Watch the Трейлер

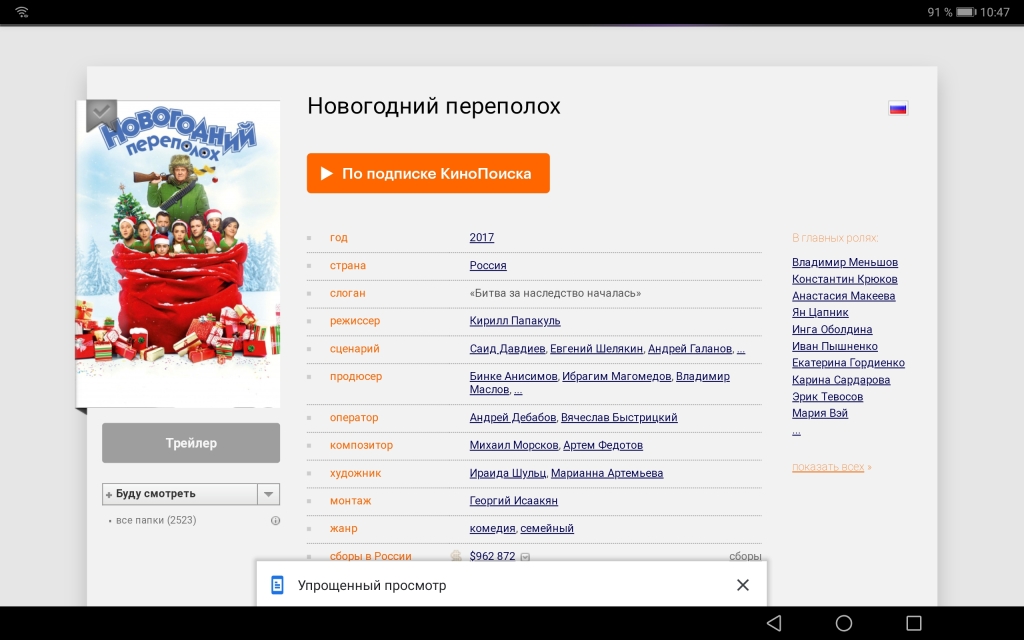pos(191,443)
